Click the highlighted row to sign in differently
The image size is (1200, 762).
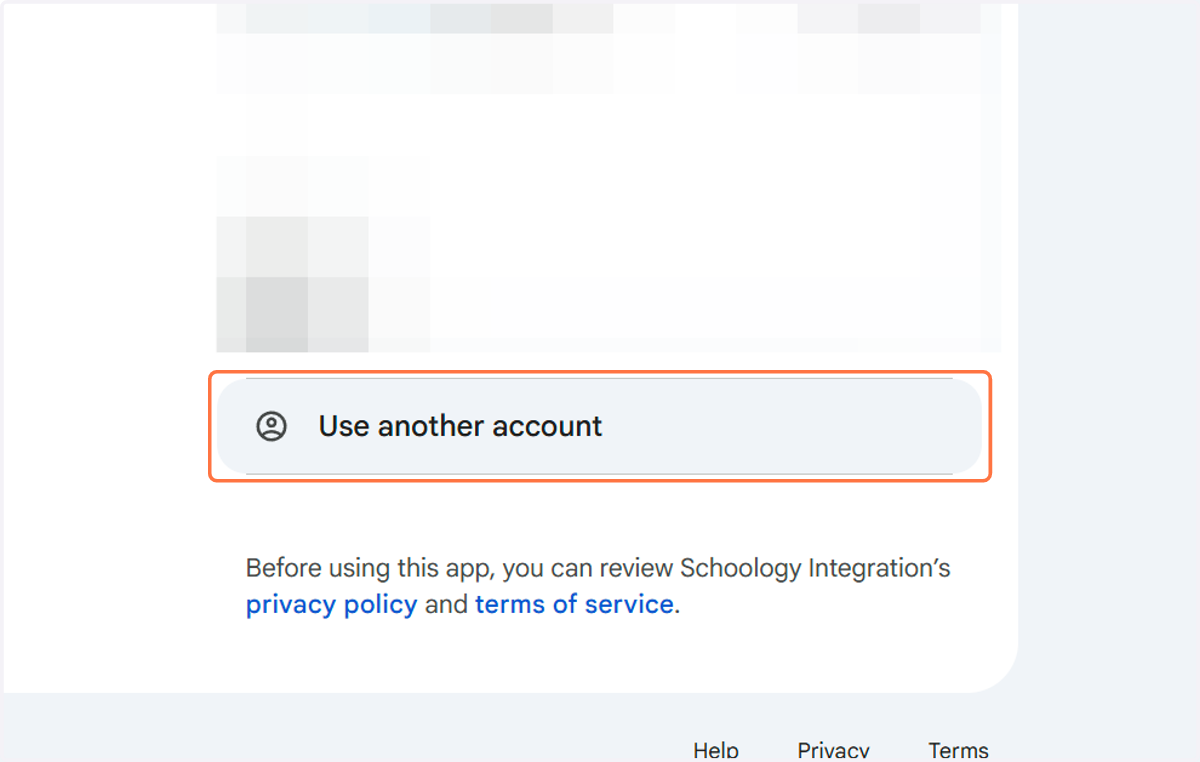tap(599, 426)
